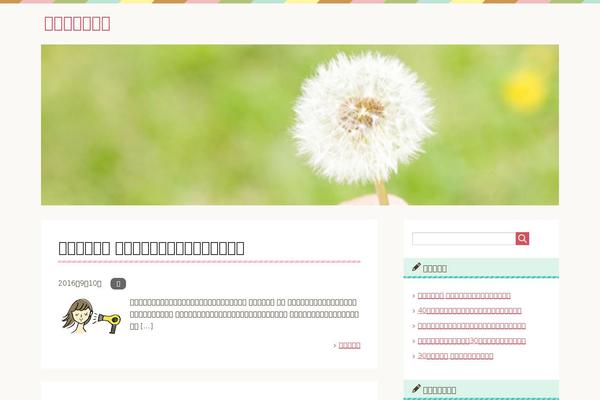
Task: Open the sidebar link starting with 40
Action: point(470,310)
